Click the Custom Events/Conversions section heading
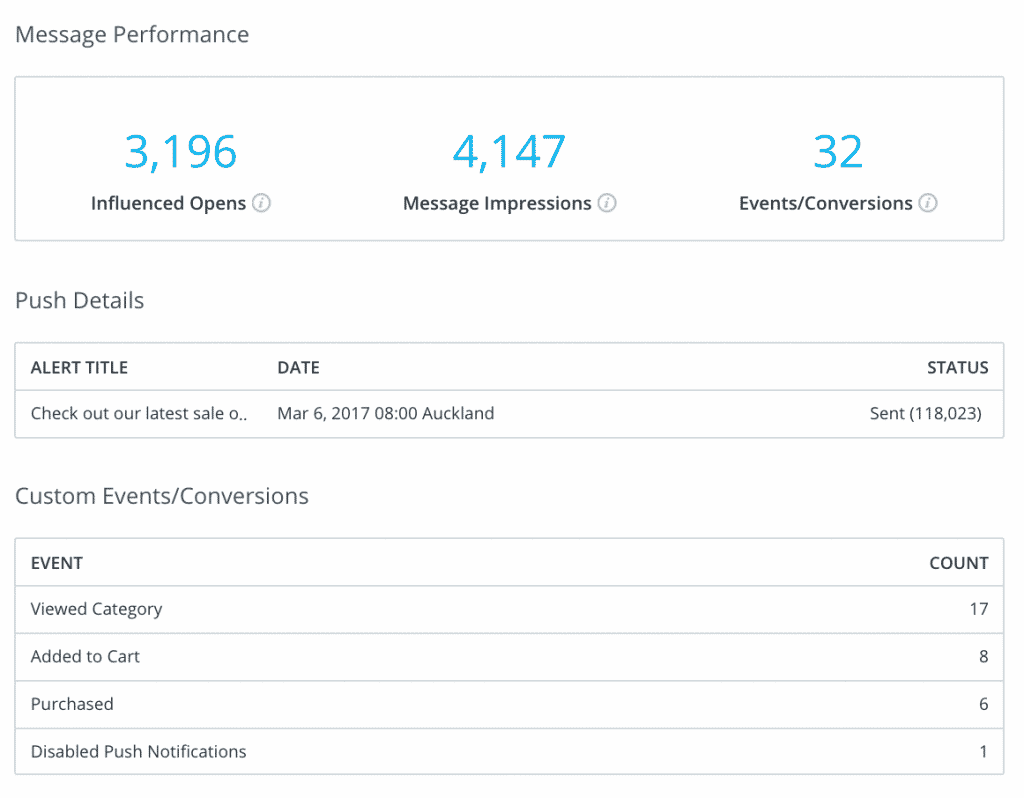 [162, 496]
